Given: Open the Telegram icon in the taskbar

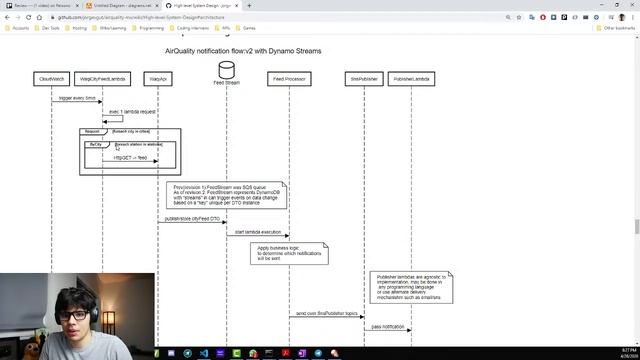Looking at the screenshot, I should pos(187,353).
